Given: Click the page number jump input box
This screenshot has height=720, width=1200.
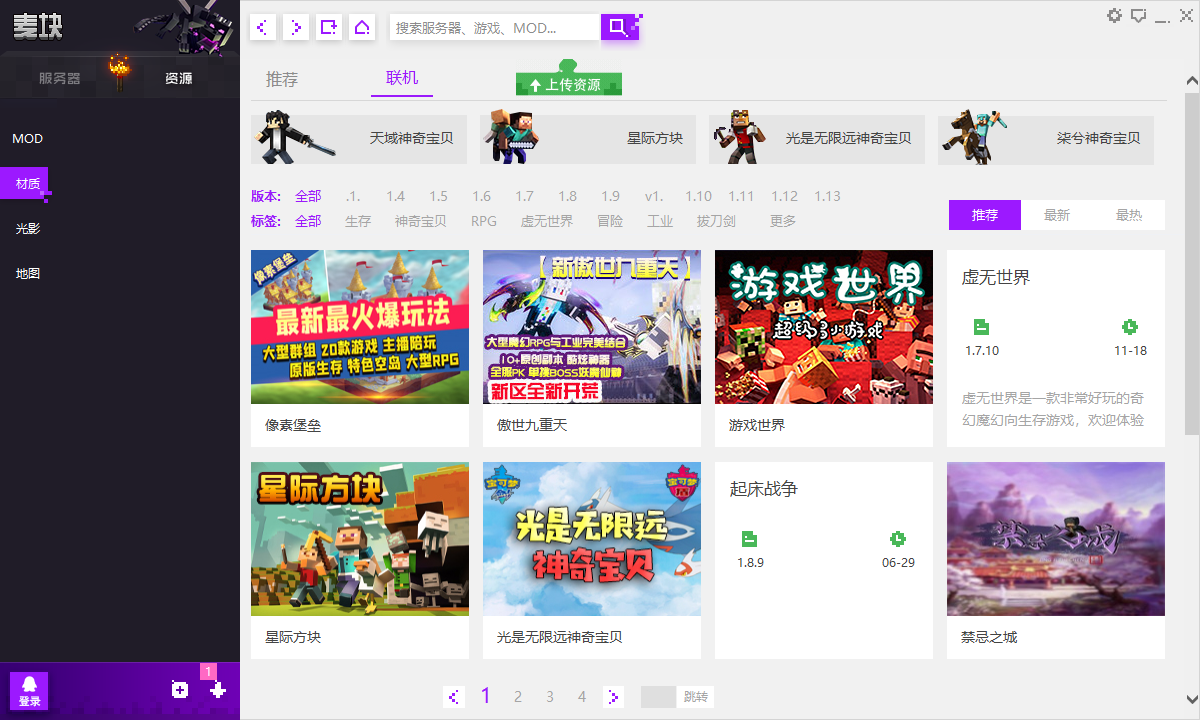Looking at the screenshot, I should click(x=659, y=697).
